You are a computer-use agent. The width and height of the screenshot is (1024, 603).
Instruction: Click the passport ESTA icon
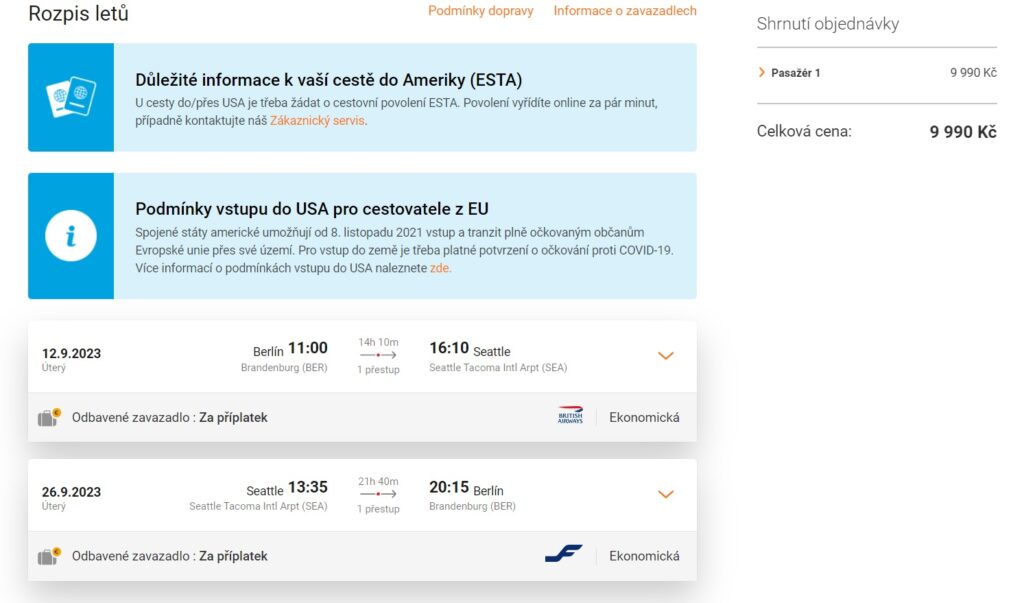71,98
